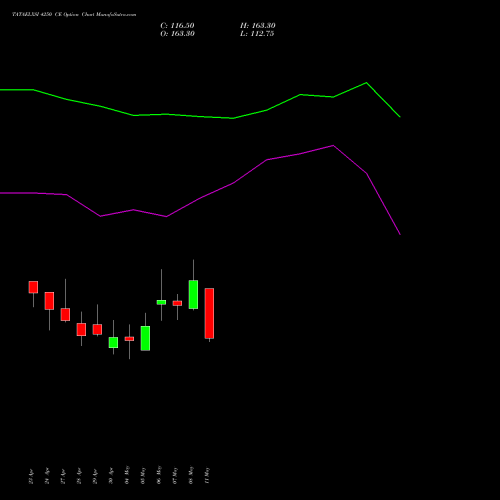Click the '29 Apr' date label
Viewport: 500px width, 500px height.
tap(95, 476)
